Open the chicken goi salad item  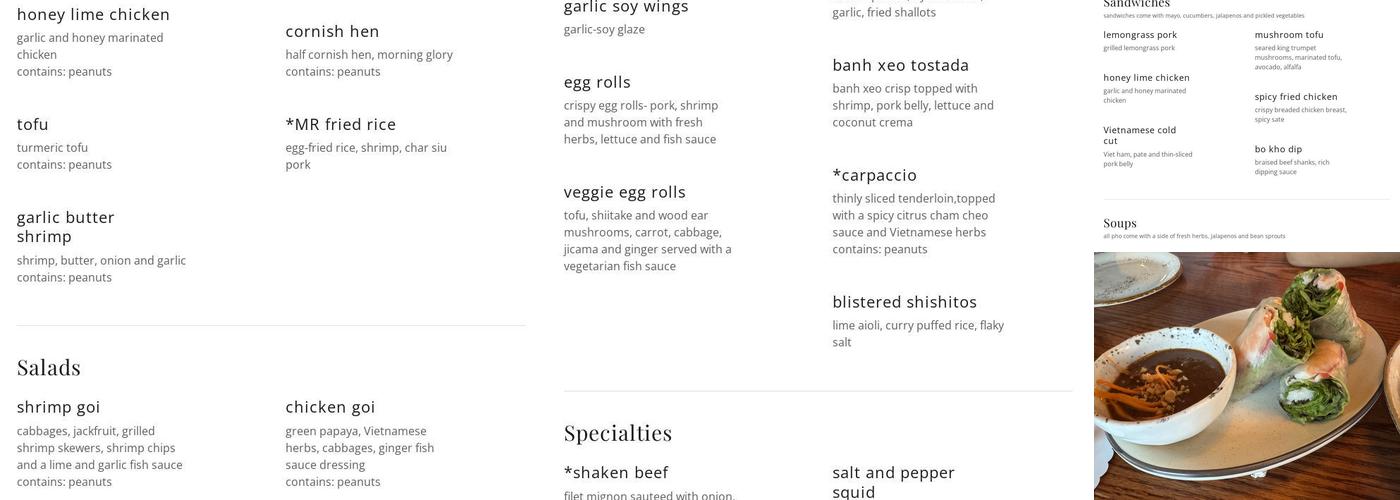coord(330,407)
